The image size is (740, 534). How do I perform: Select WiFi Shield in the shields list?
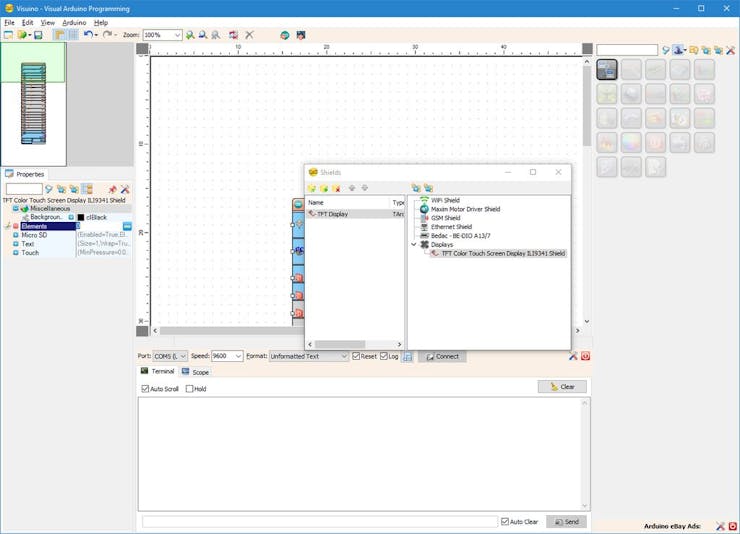point(445,200)
